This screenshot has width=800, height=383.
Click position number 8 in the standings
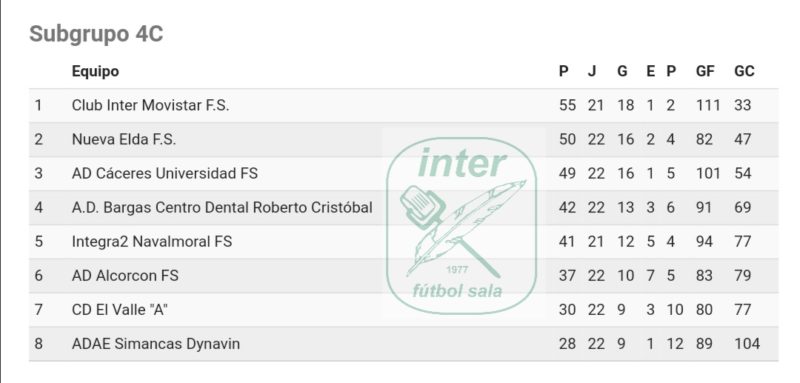point(39,344)
